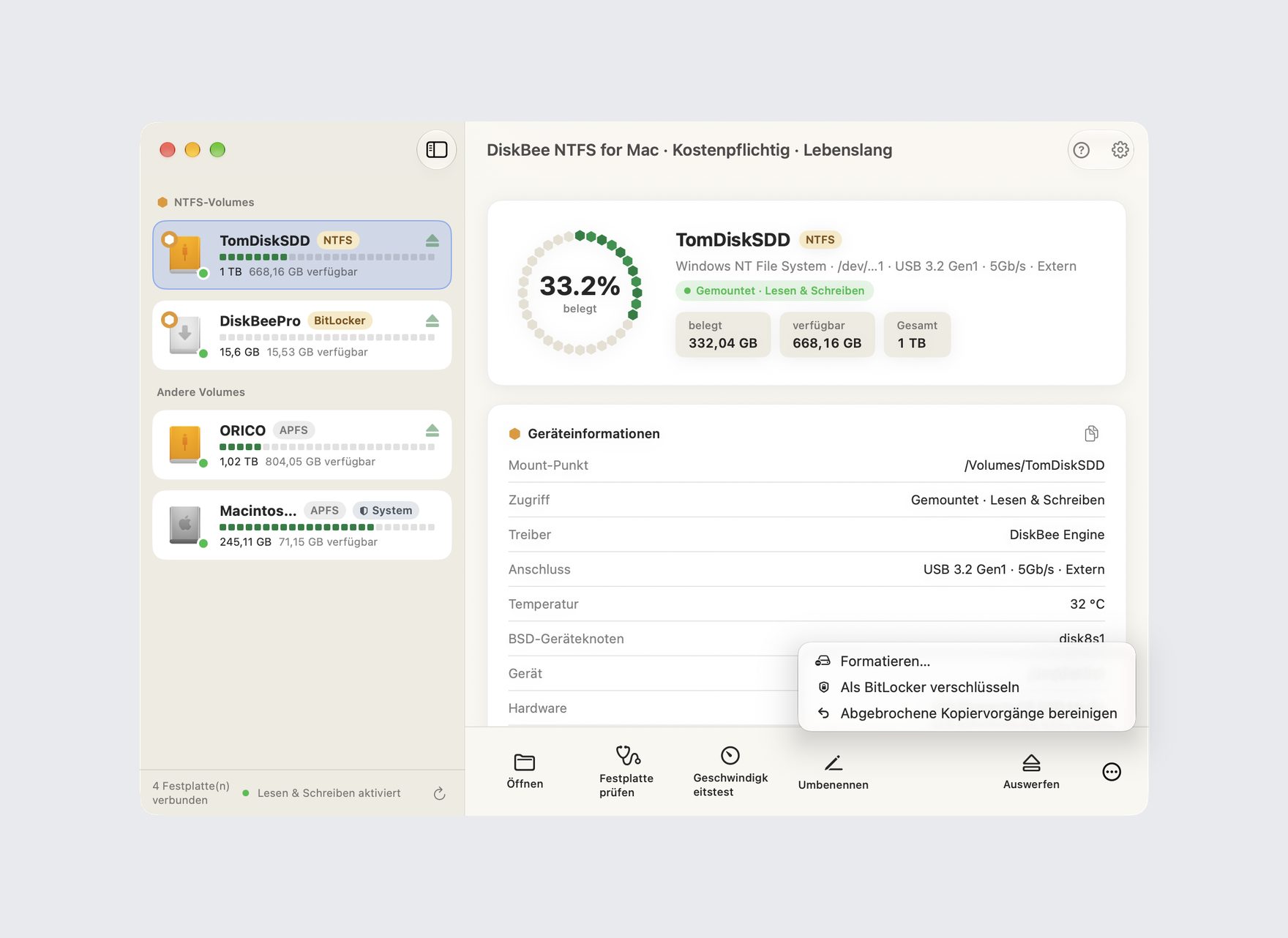Click the Gesamt 1 TB tile

pos(917,335)
